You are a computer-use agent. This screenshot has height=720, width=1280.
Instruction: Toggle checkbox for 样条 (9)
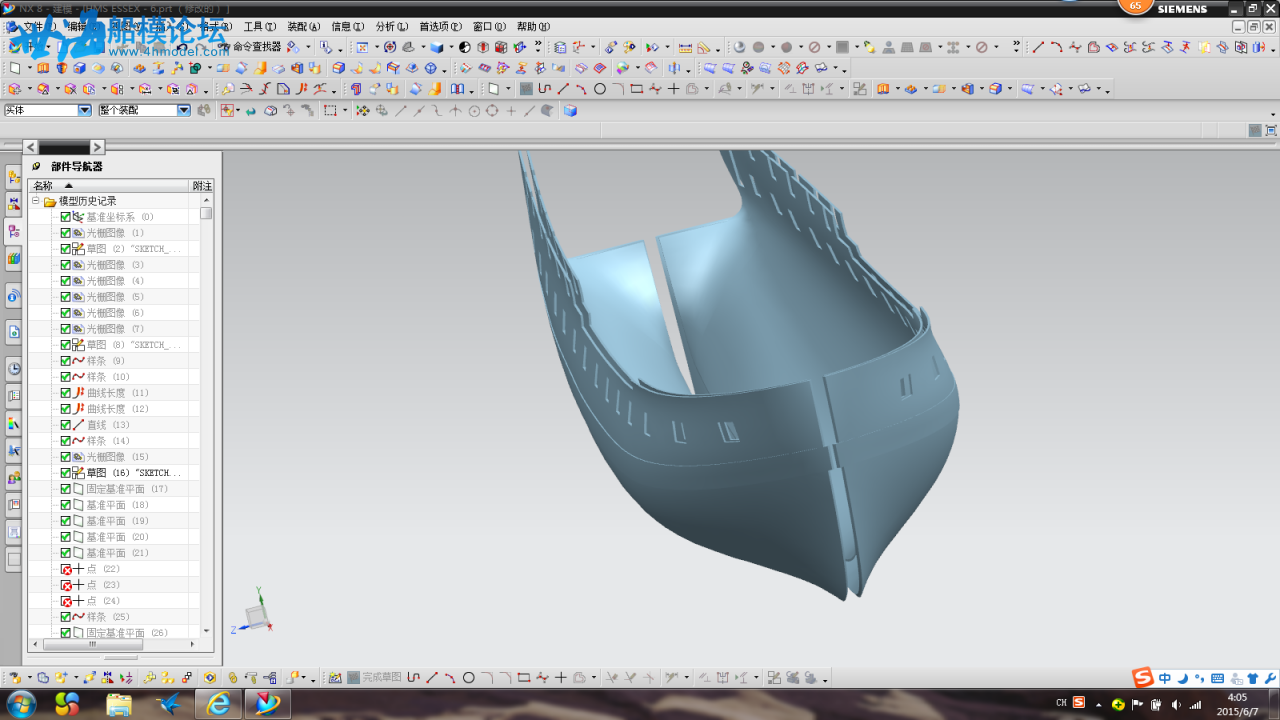(65, 361)
